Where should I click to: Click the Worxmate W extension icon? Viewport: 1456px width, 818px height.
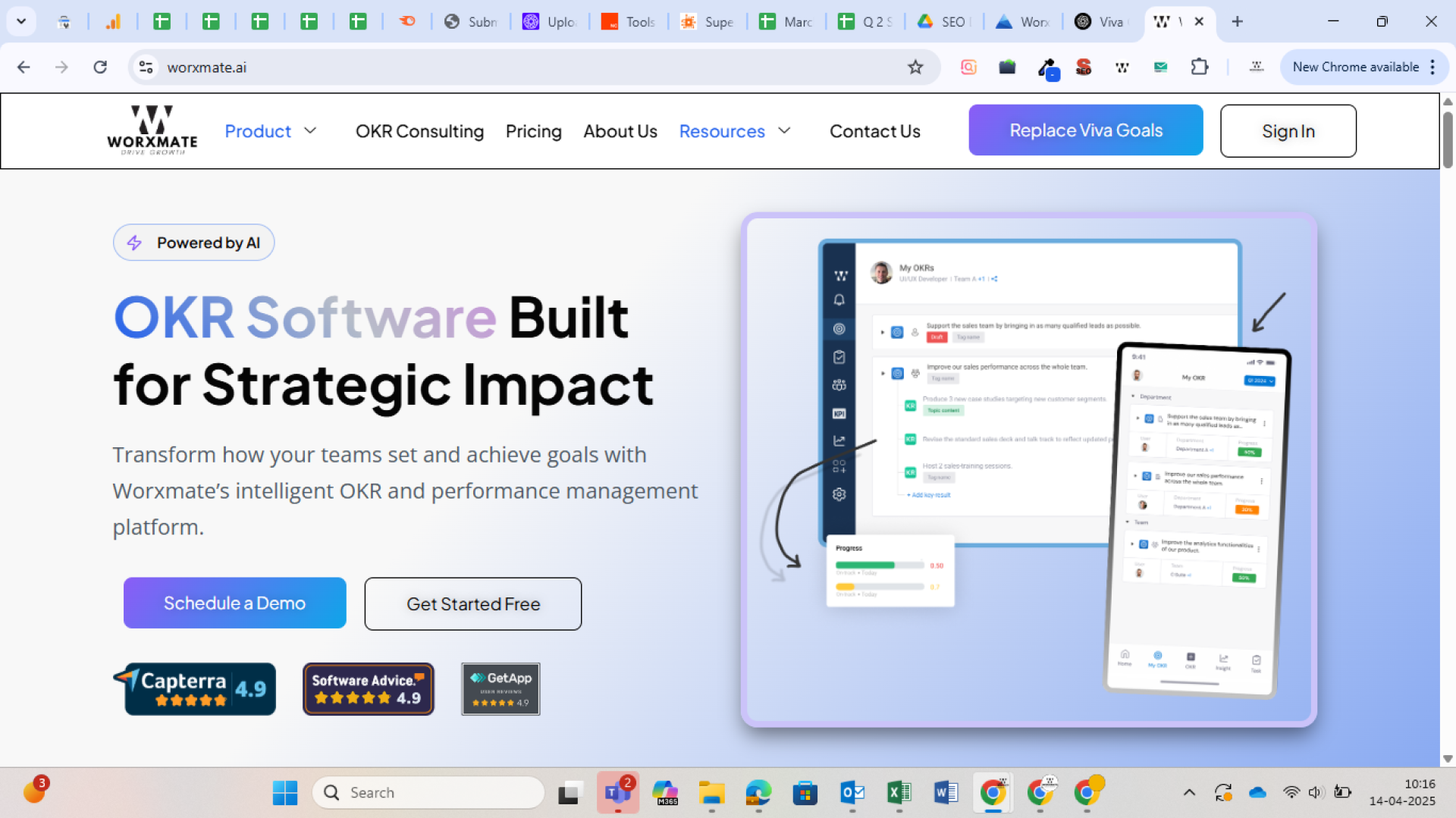point(1122,67)
